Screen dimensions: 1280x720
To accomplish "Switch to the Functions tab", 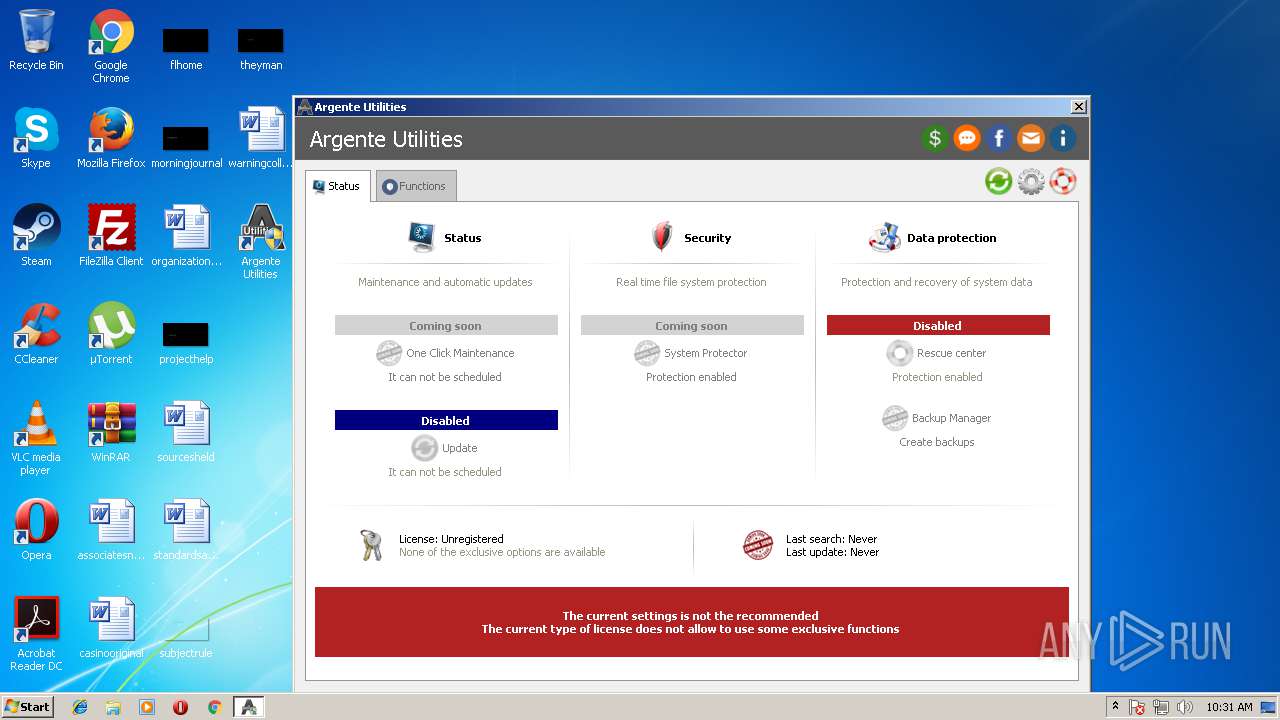I will pos(416,186).
